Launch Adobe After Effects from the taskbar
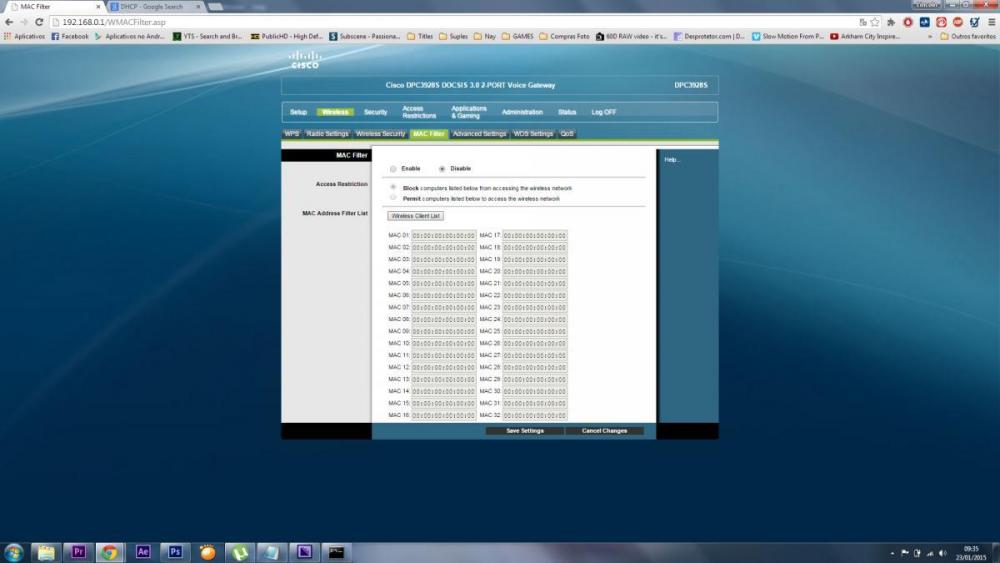 tap(142, 552)
